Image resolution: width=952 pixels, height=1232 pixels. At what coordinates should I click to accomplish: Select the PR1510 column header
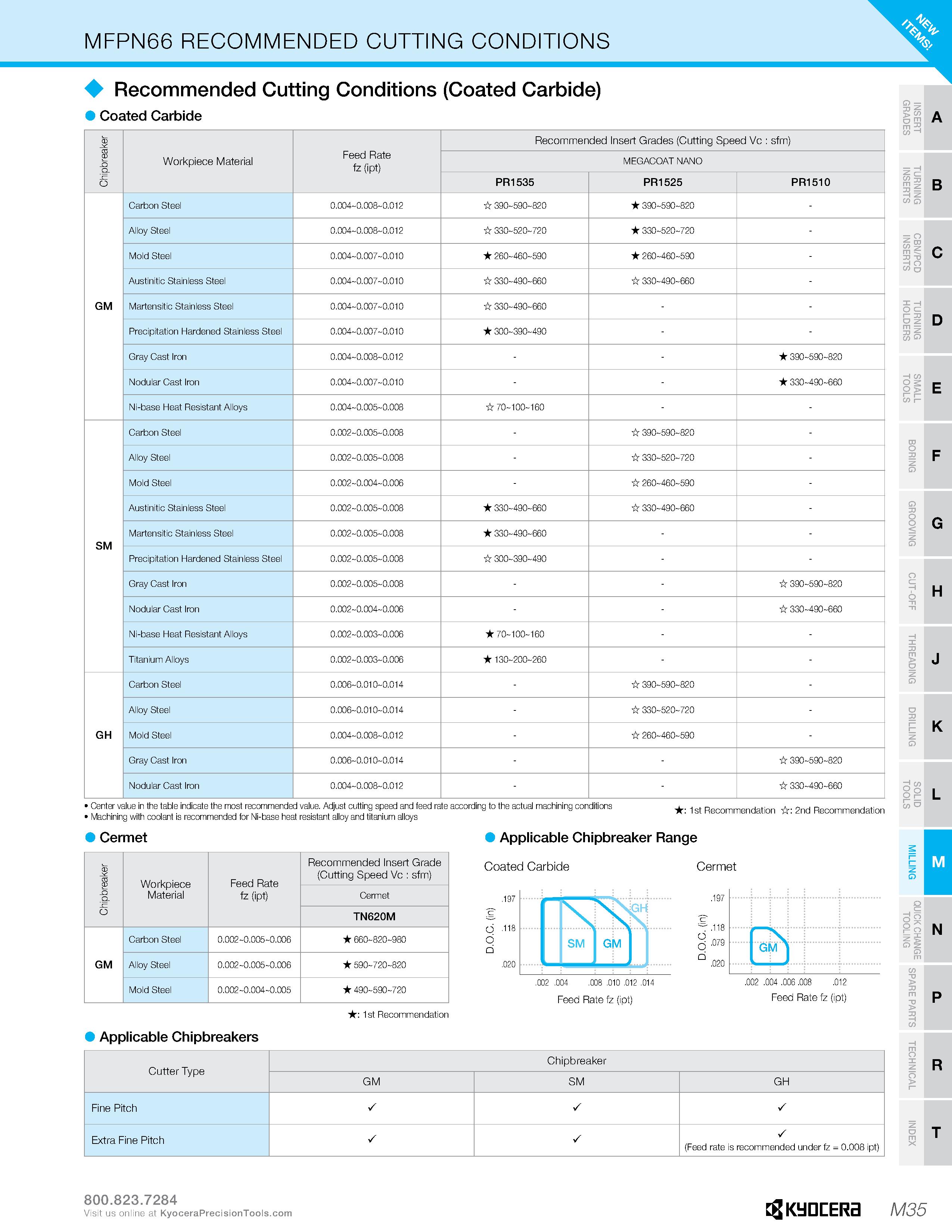[811, 182]
